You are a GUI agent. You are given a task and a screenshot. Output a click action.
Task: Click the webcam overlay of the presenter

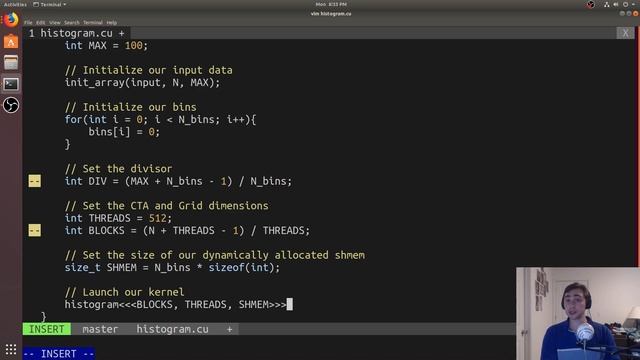coord(578,313)
